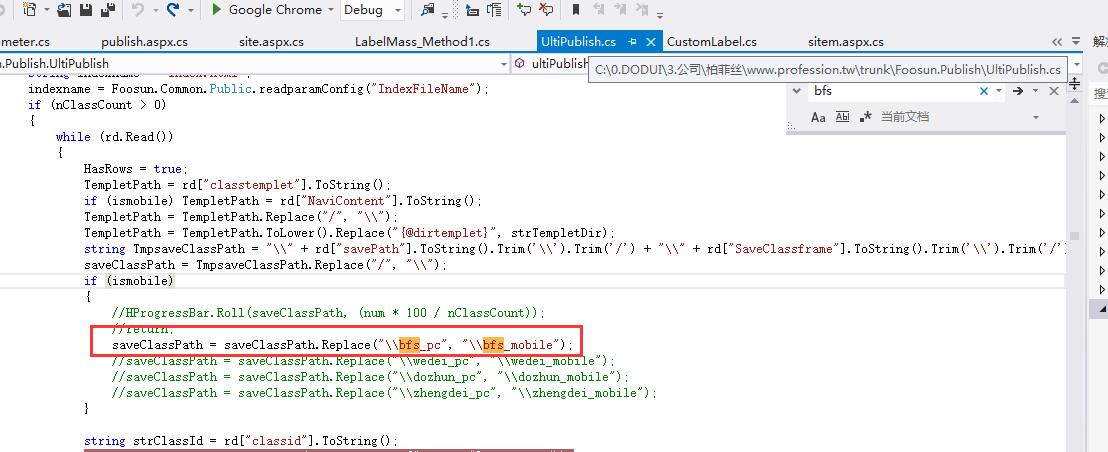This screenshot has width=1108, height=452.
Task: Open the Debug configuration combo box
Action: [x=372, y=10]
